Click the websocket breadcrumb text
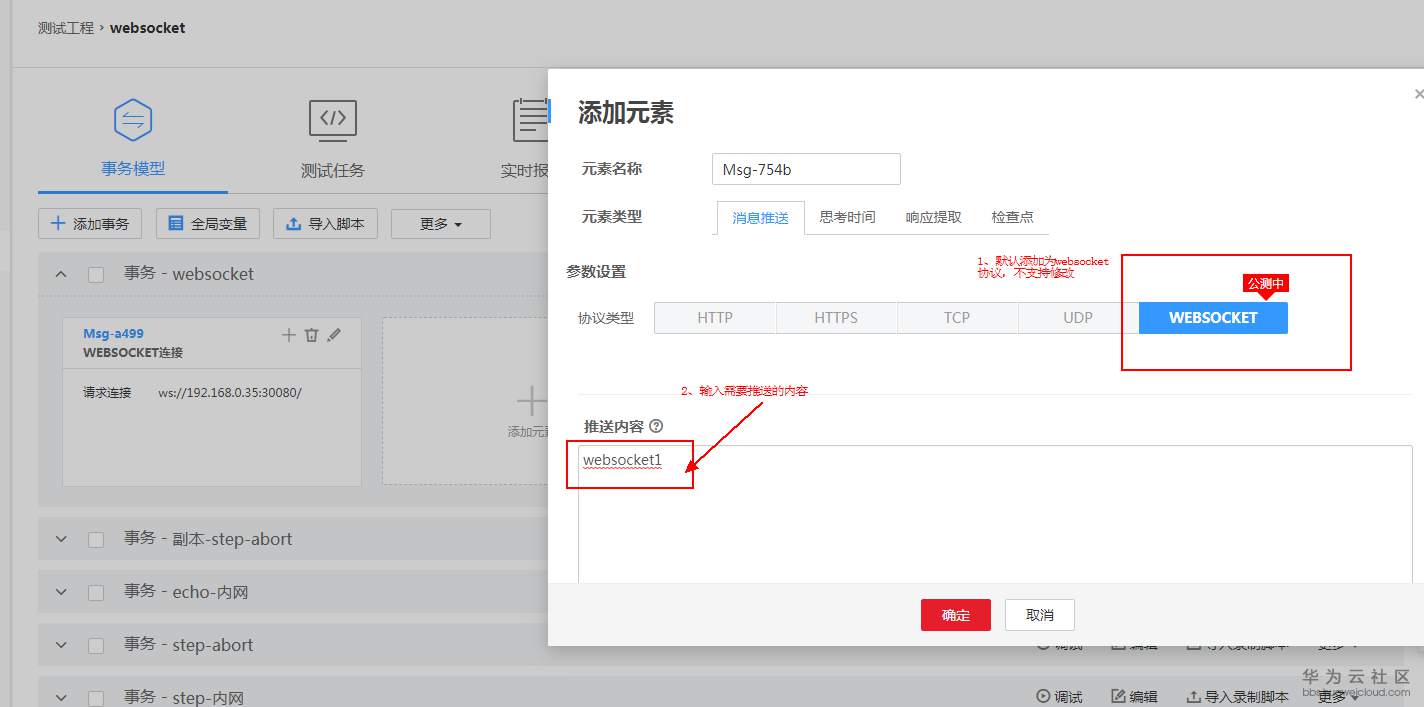Image resolution: width=1424 pixels, height=707 pixels. [x=147, y=28]
